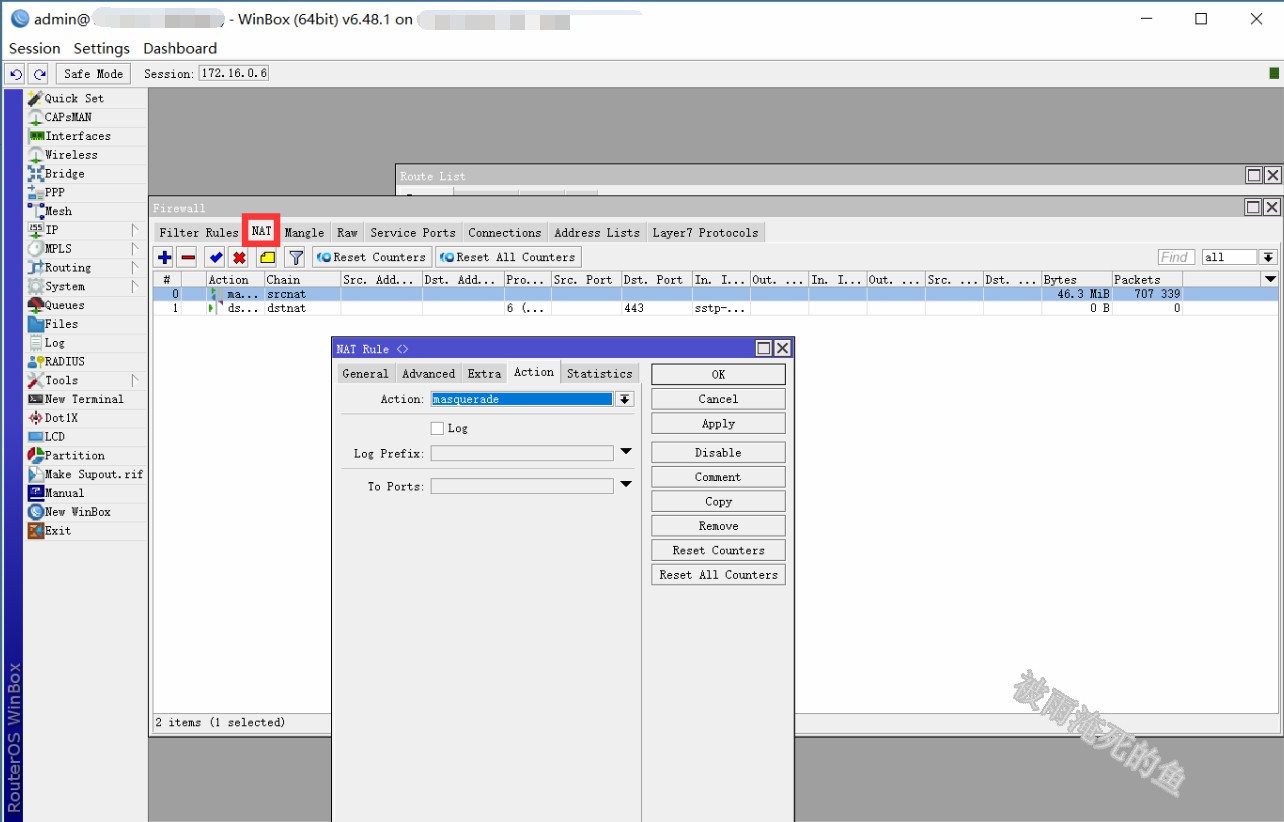Viewport: 1284px width, 822px height.
Task: Click the undo arrow icon
Action: [x=15, y=74]
